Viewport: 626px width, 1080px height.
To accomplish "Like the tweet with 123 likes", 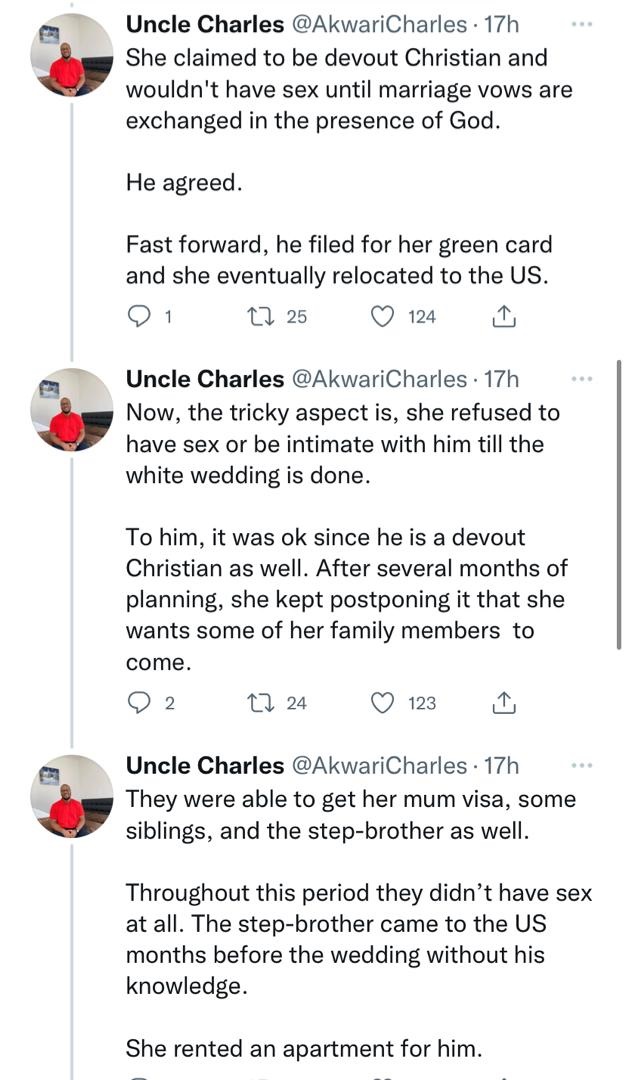I will click(382, 703).
